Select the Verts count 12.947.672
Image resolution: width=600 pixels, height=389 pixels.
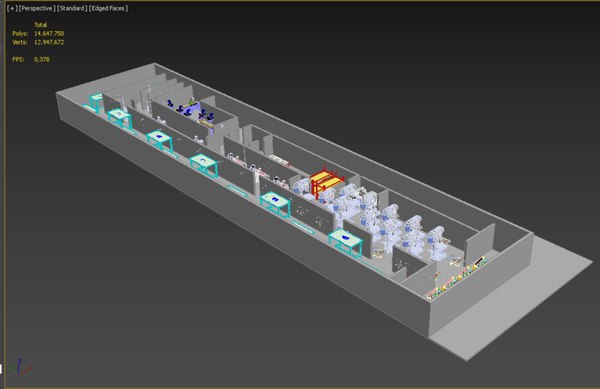[x=49, y=42]
